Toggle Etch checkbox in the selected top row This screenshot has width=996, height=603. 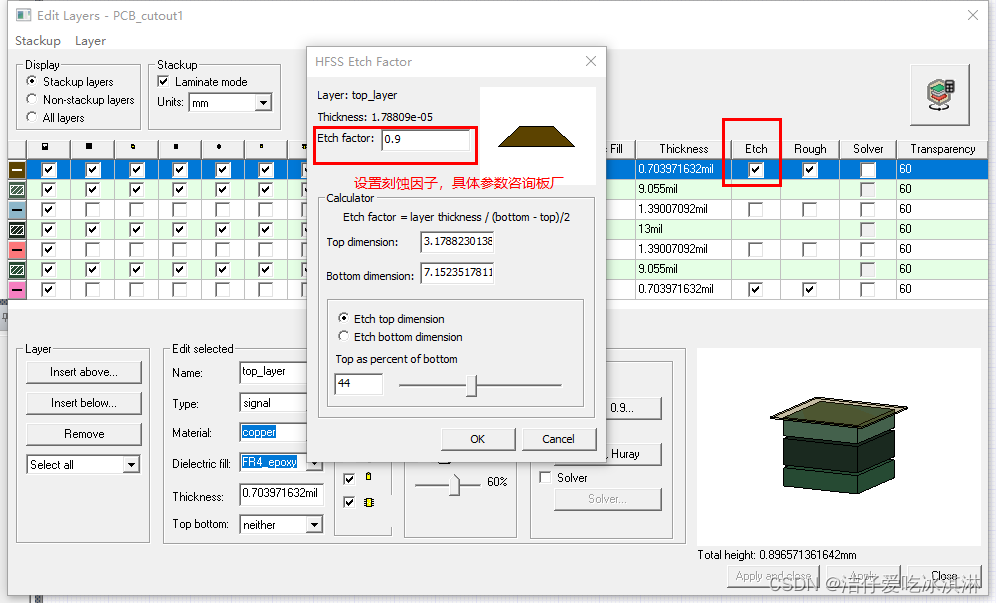755,170
